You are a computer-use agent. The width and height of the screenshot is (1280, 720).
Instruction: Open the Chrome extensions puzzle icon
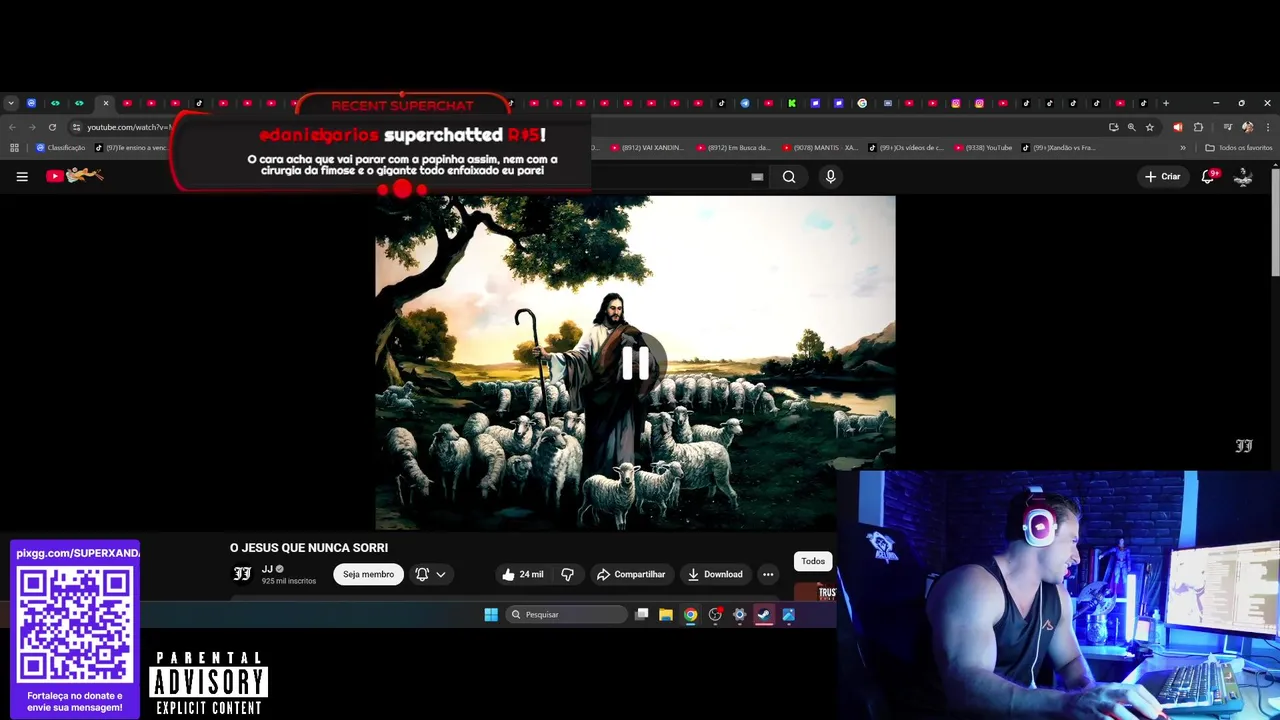pos(1198,127)
